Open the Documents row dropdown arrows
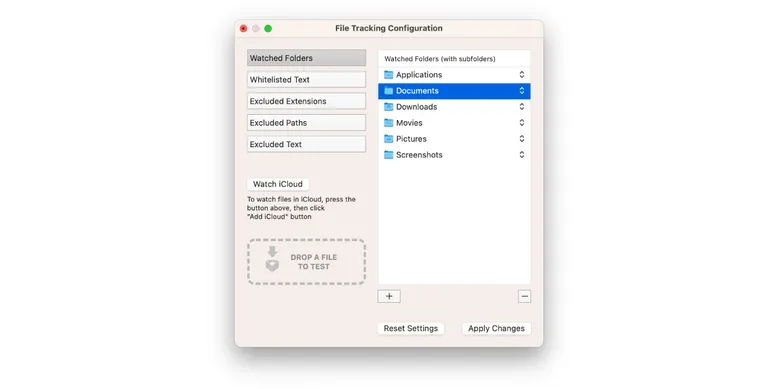Viewport: 778px width, 389px height. (522, 91)
